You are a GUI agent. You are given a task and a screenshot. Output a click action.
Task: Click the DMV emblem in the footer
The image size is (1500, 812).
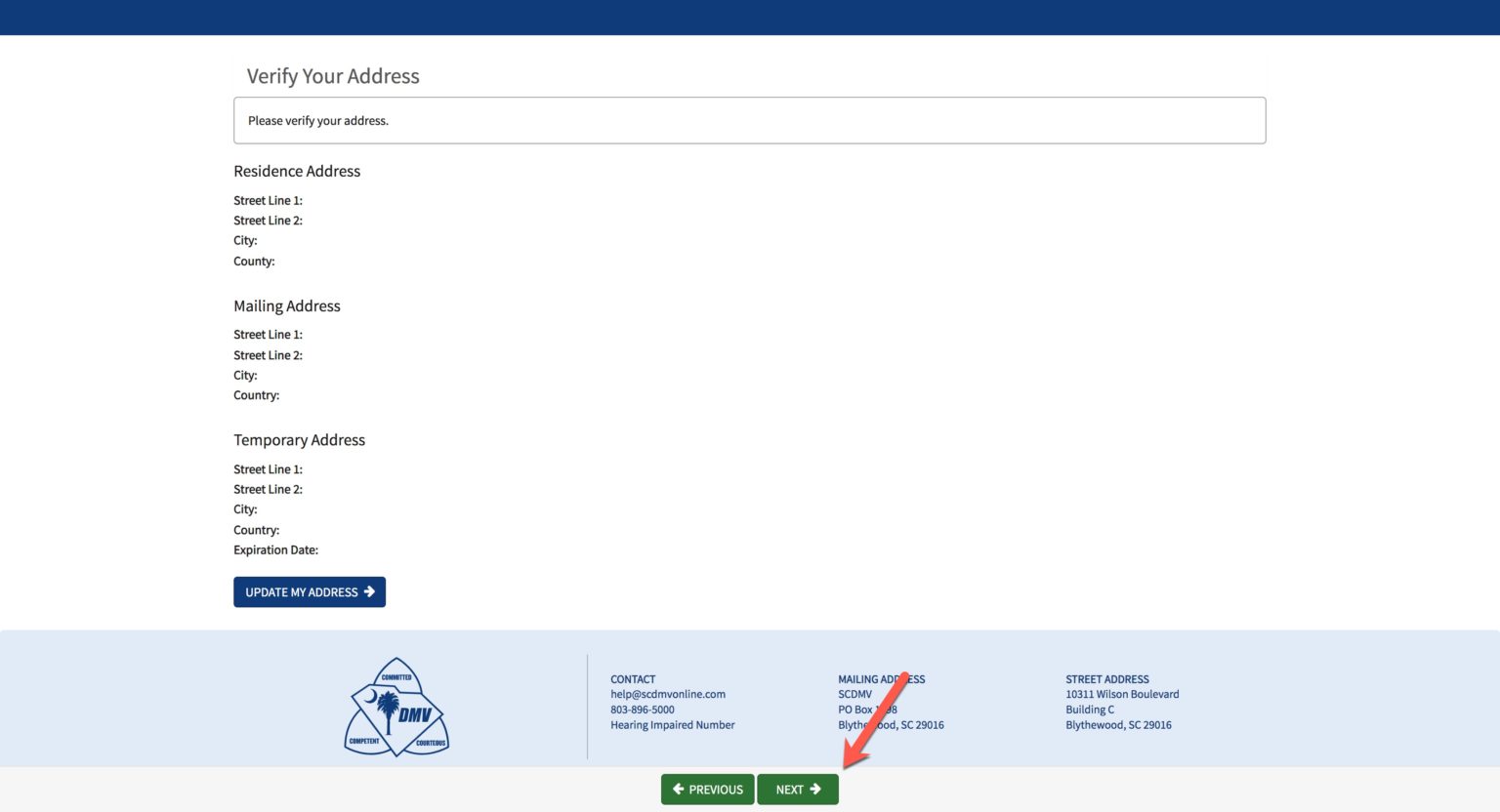(396, 707)
